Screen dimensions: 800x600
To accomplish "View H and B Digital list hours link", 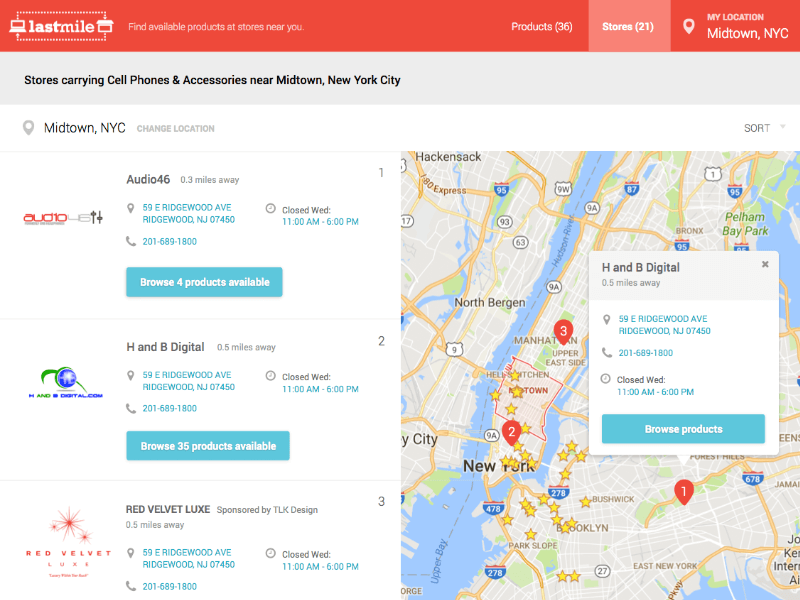I will tap(320, 389).
